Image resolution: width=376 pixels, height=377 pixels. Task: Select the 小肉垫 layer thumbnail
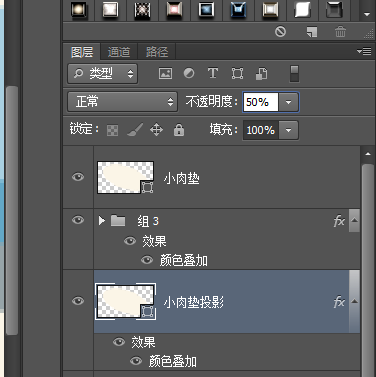125,177
